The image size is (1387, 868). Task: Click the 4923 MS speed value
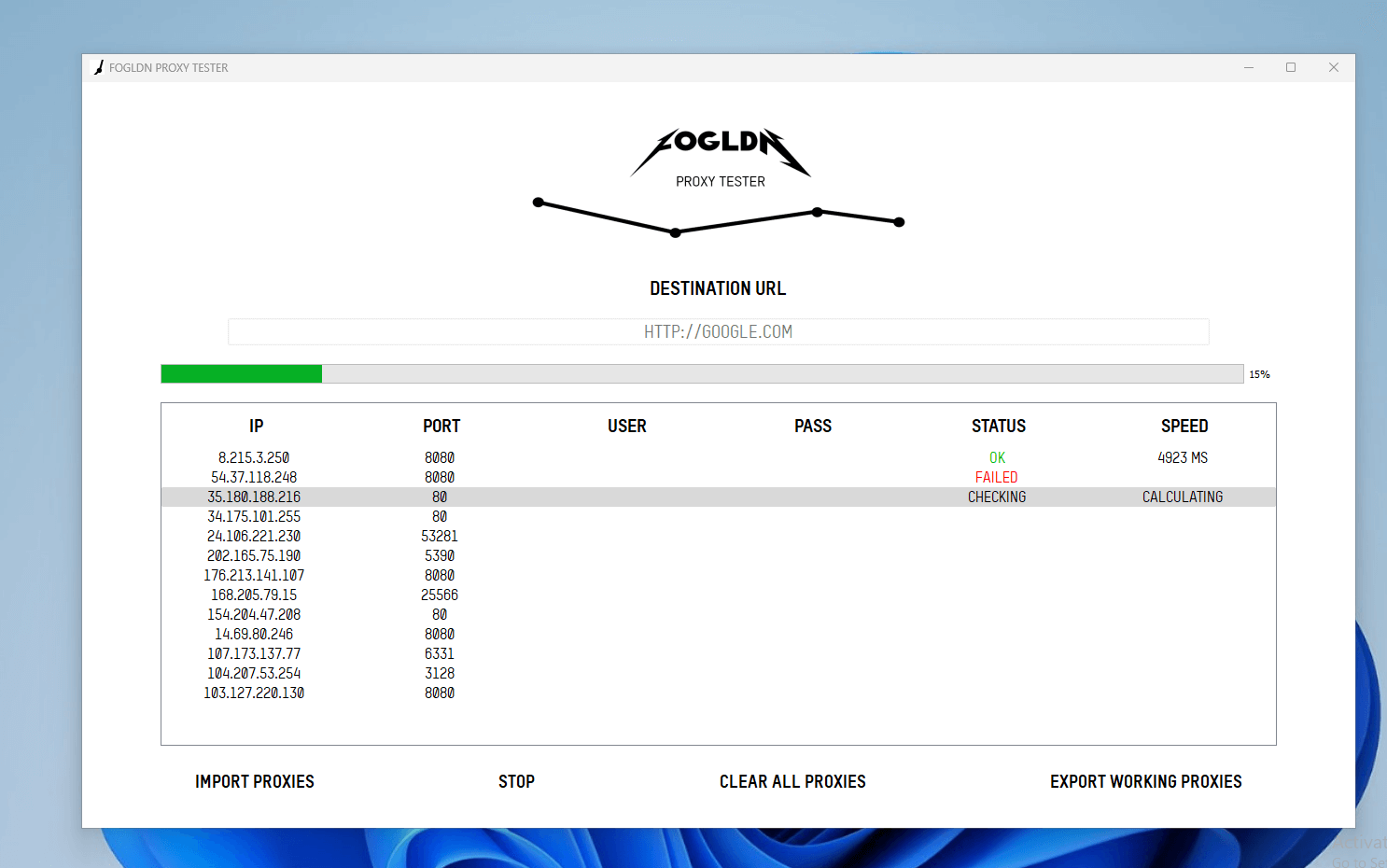[x=1183, y=457]
